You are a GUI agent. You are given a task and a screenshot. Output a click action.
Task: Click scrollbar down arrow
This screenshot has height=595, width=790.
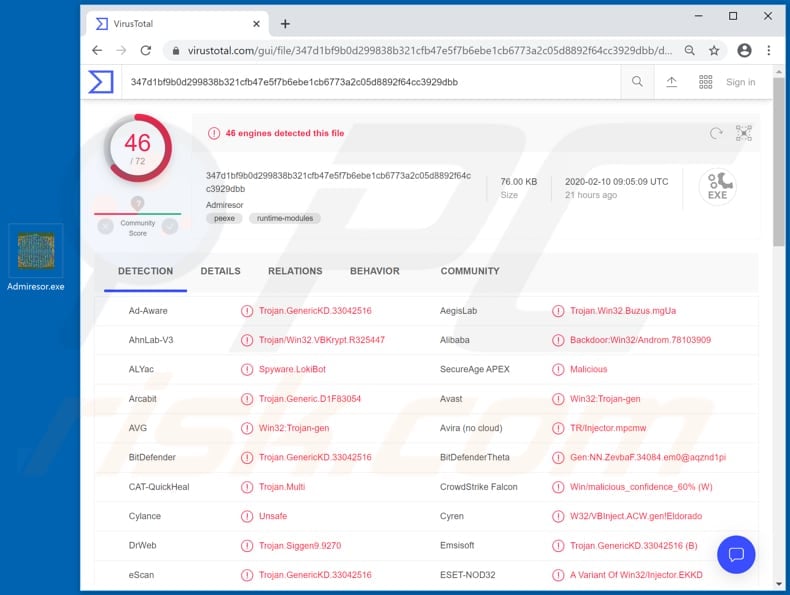(779, 584)
